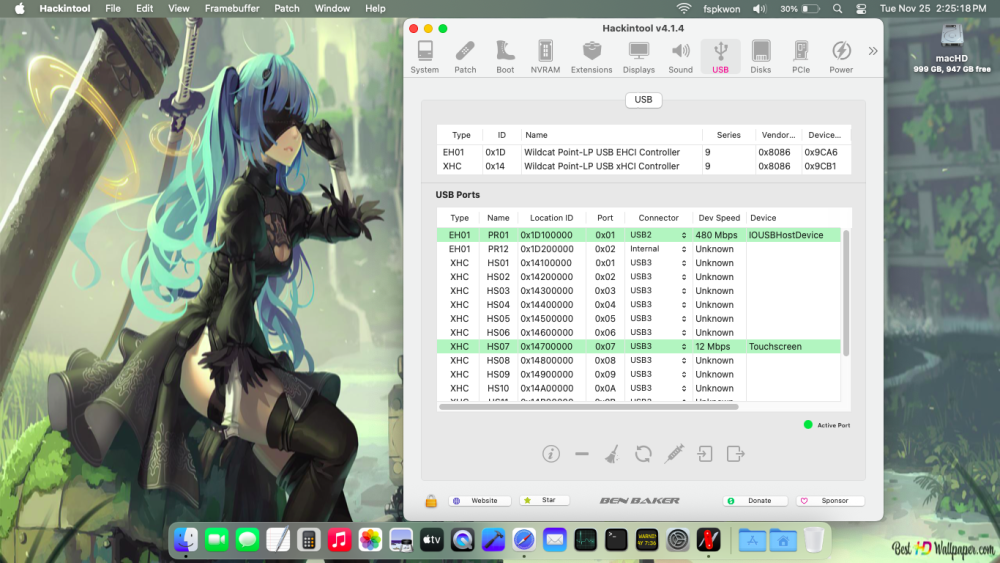Open Terminal from the Dock
The height and width of the screenshot is (563, 1000).
click(616, 540)
